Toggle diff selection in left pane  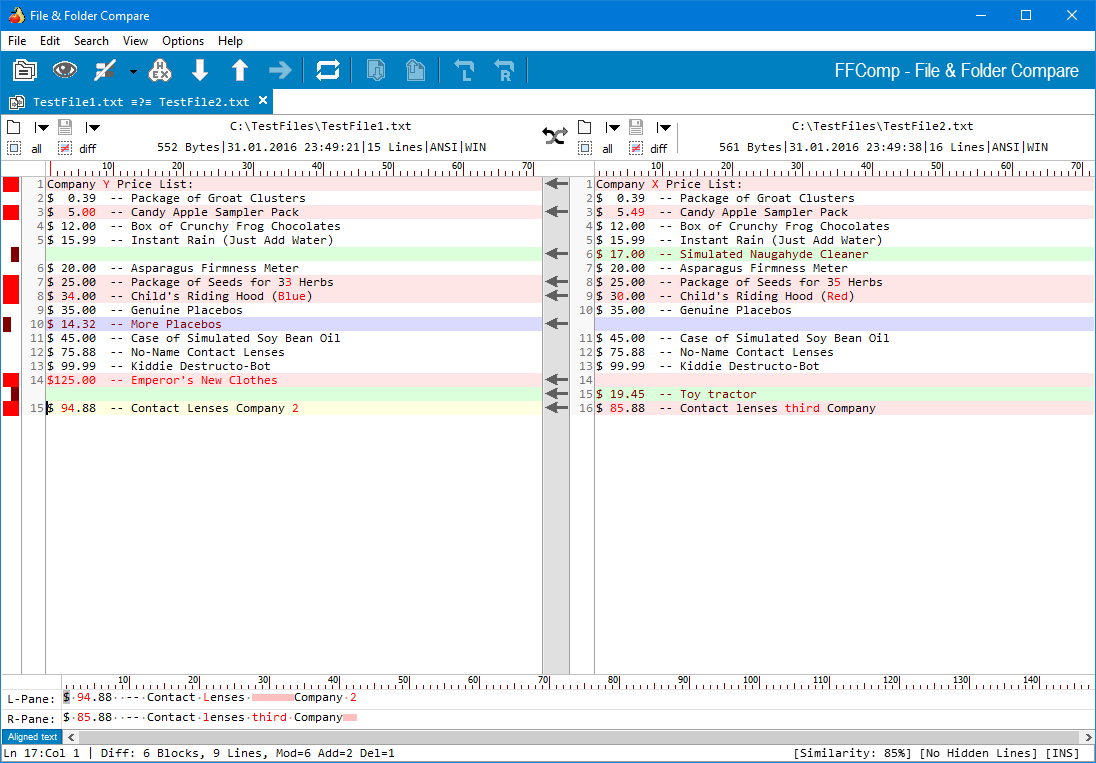[65, 148]
